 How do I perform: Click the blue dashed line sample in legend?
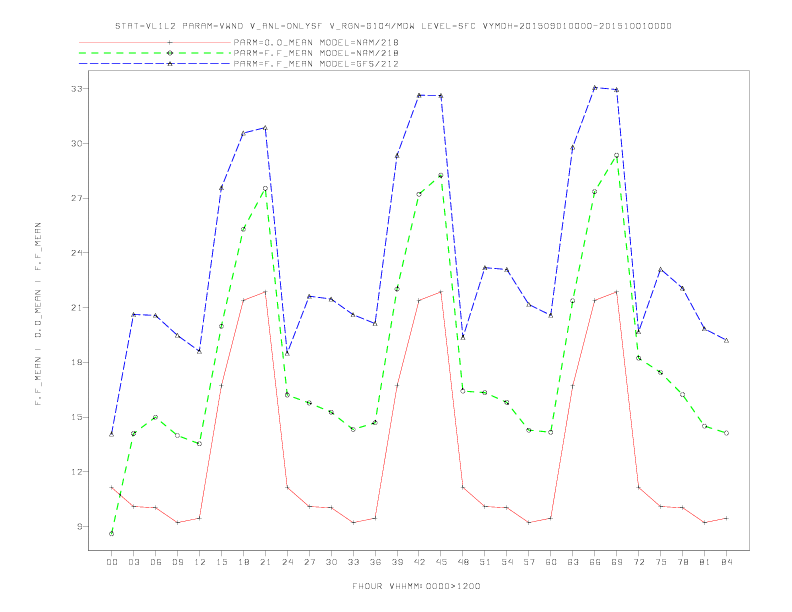[x=155, y=64]
